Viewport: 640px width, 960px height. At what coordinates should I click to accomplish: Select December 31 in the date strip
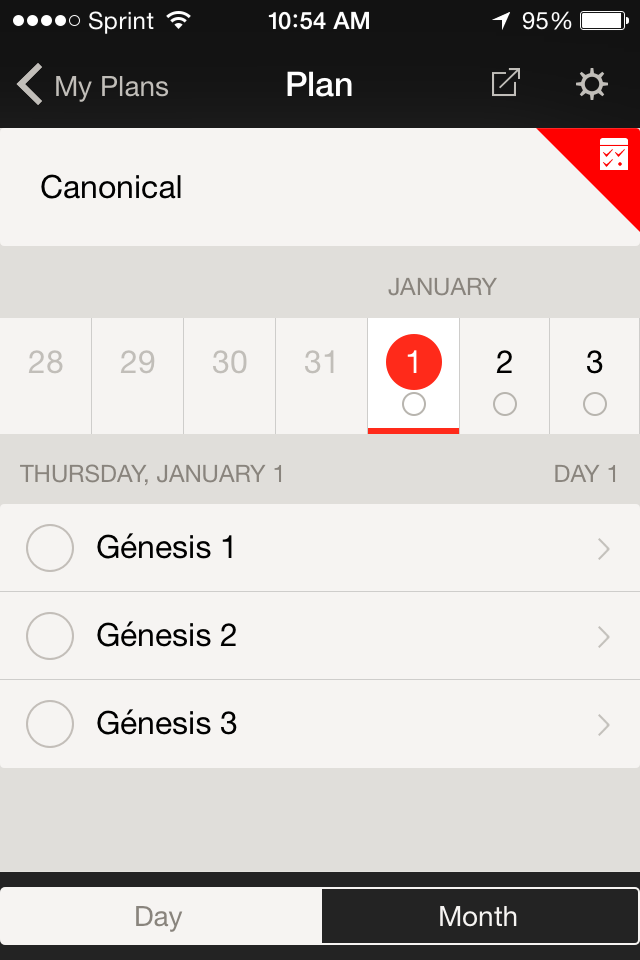coord(321,375)
